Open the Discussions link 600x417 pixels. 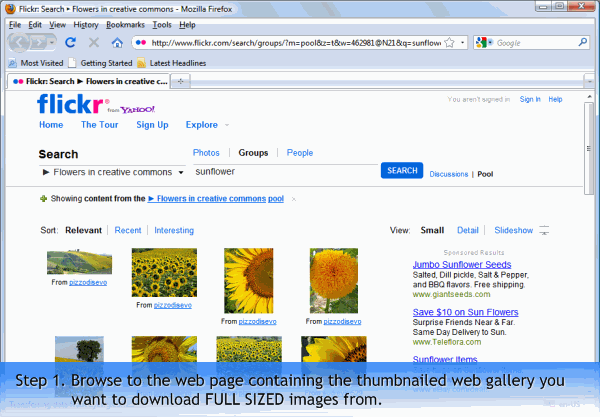pos(448,174)
